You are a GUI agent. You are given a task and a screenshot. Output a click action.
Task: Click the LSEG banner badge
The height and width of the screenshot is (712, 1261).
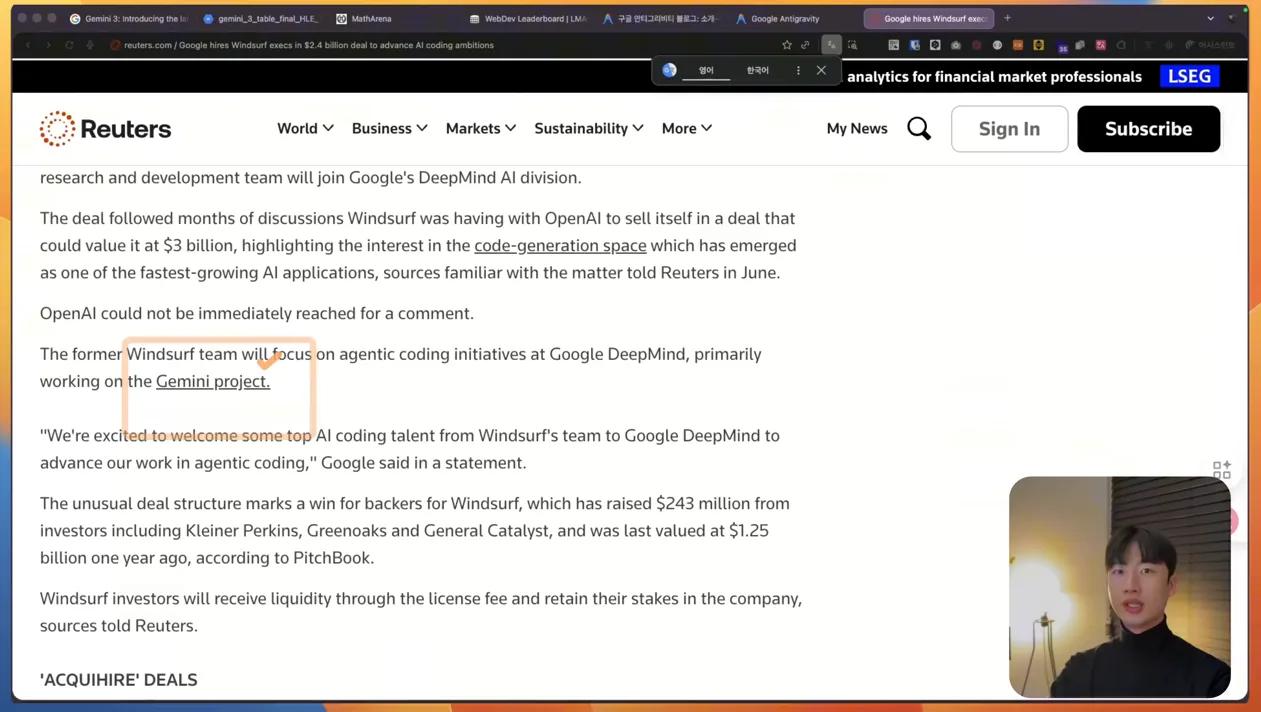[1189, 76]
